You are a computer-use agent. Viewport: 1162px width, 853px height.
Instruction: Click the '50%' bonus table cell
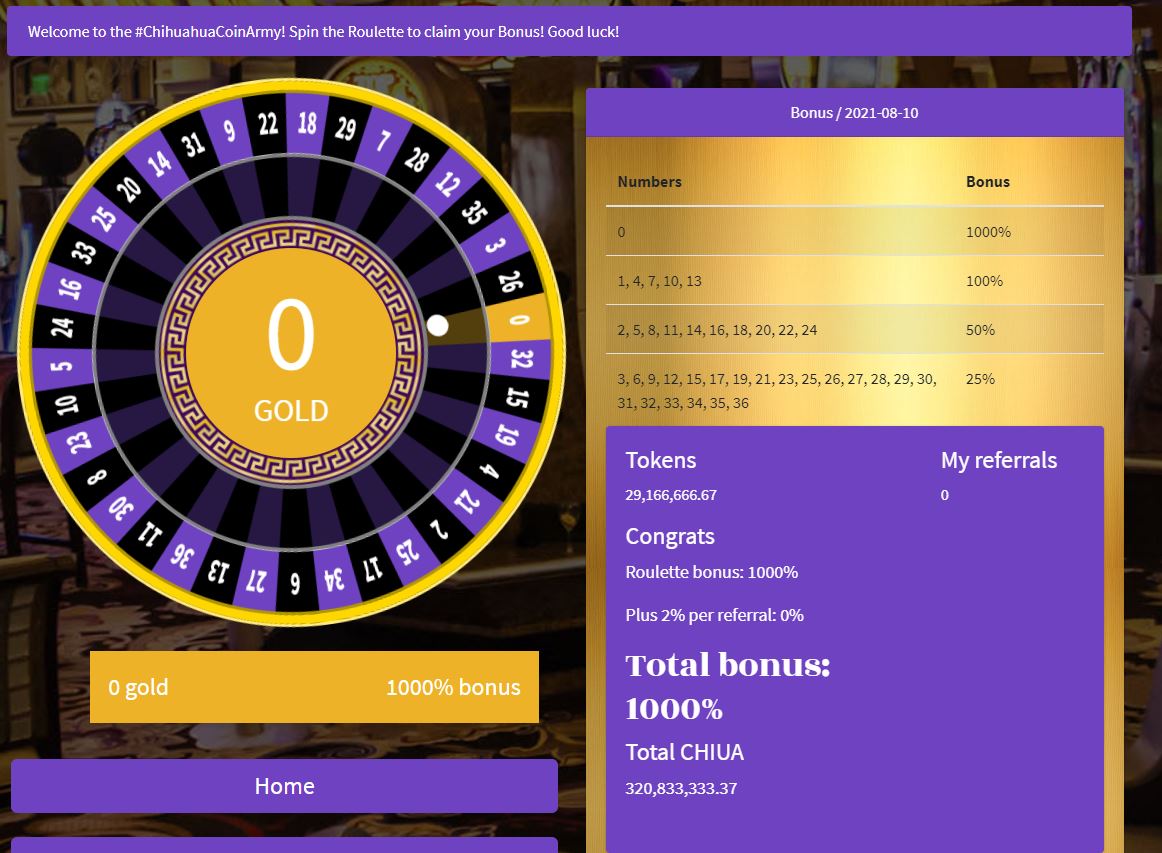click(x=980, y=330)
